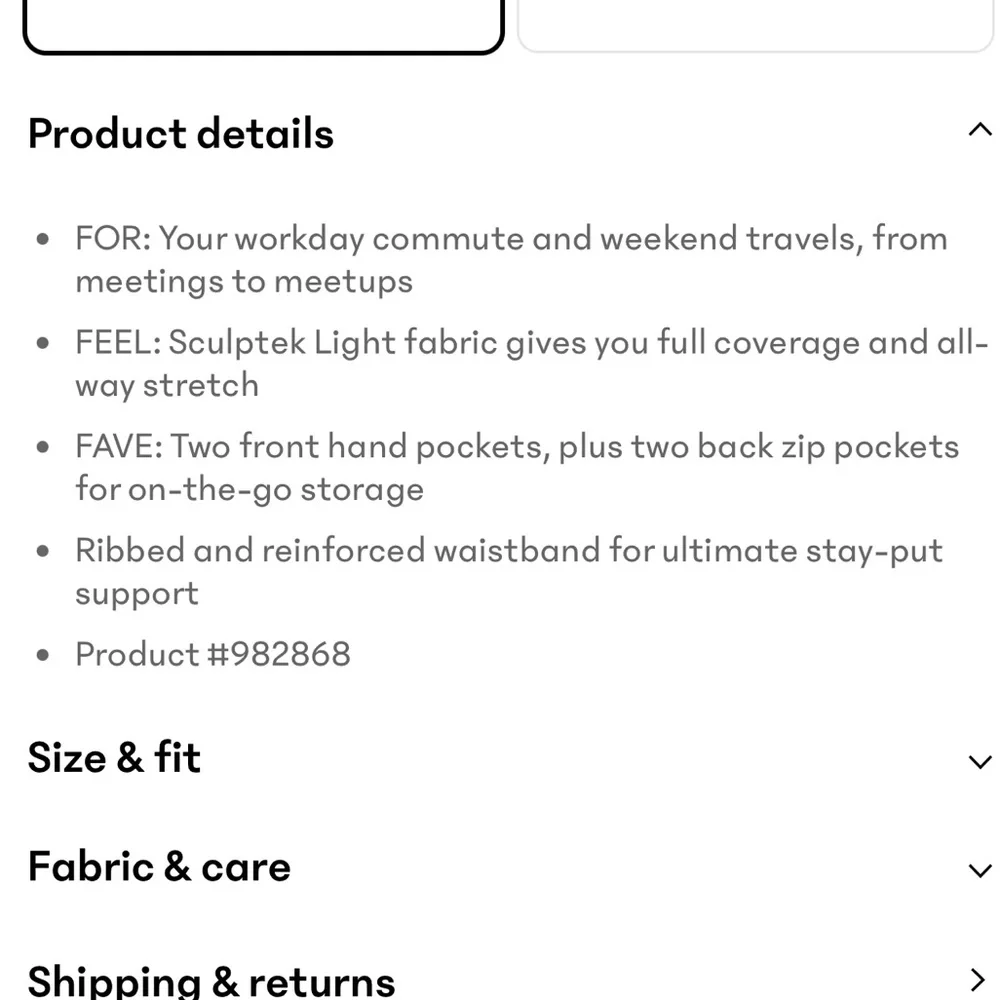Click the FAVE pockets description line

[516, 468]
